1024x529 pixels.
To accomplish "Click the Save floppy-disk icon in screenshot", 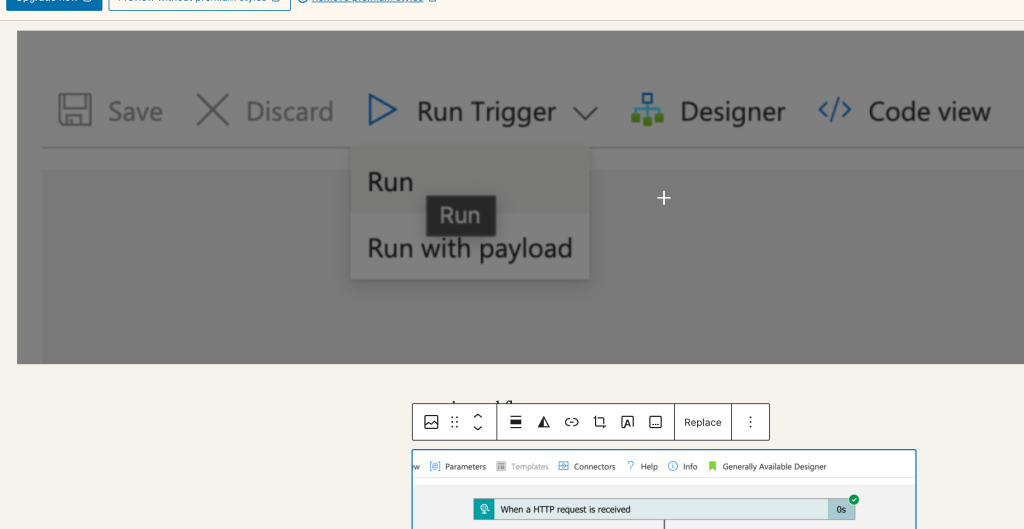I will (x=75, y=109).
